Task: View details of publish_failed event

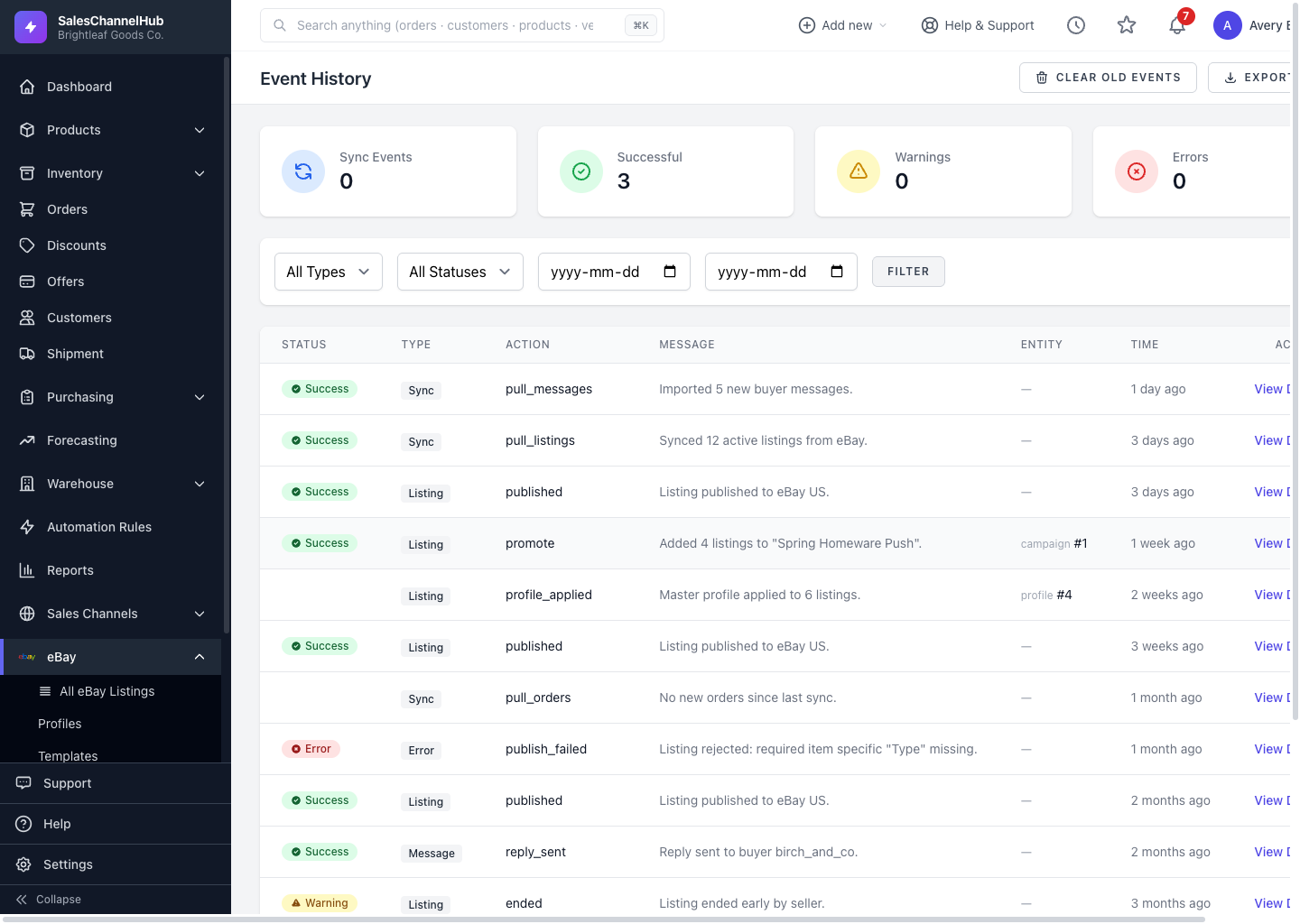Action: pyautogui.click(x=1272, y=749)
